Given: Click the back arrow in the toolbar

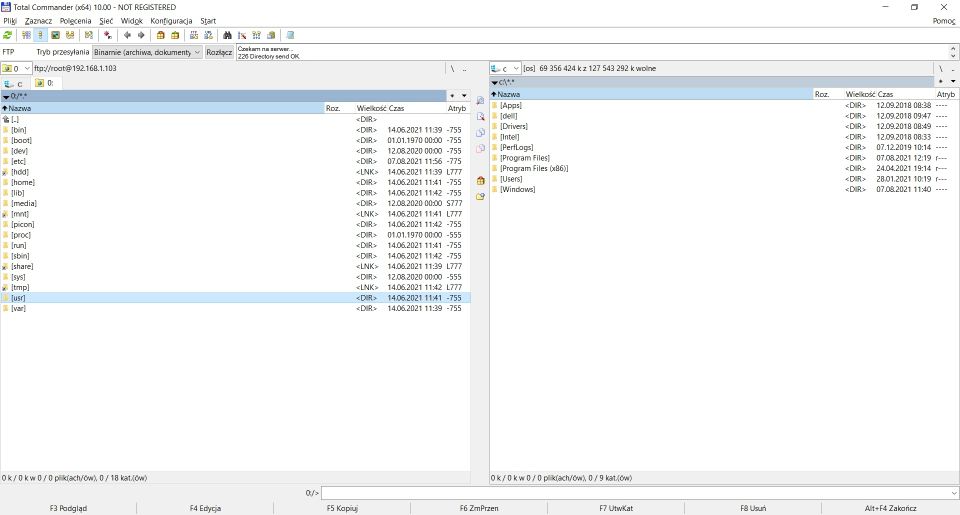Looking at the screenshot, I should tap(127, 35).
